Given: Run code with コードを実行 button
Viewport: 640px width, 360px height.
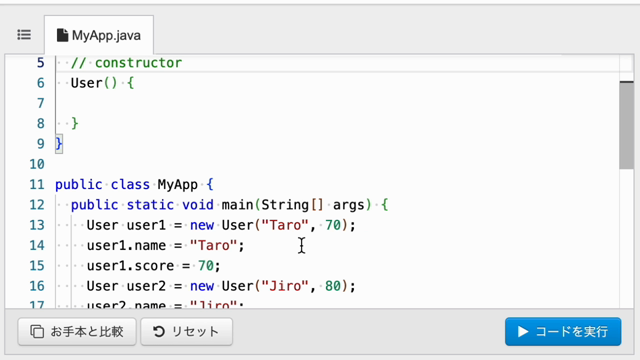Looking at the screenshot, I should click(x=563, y=331).
